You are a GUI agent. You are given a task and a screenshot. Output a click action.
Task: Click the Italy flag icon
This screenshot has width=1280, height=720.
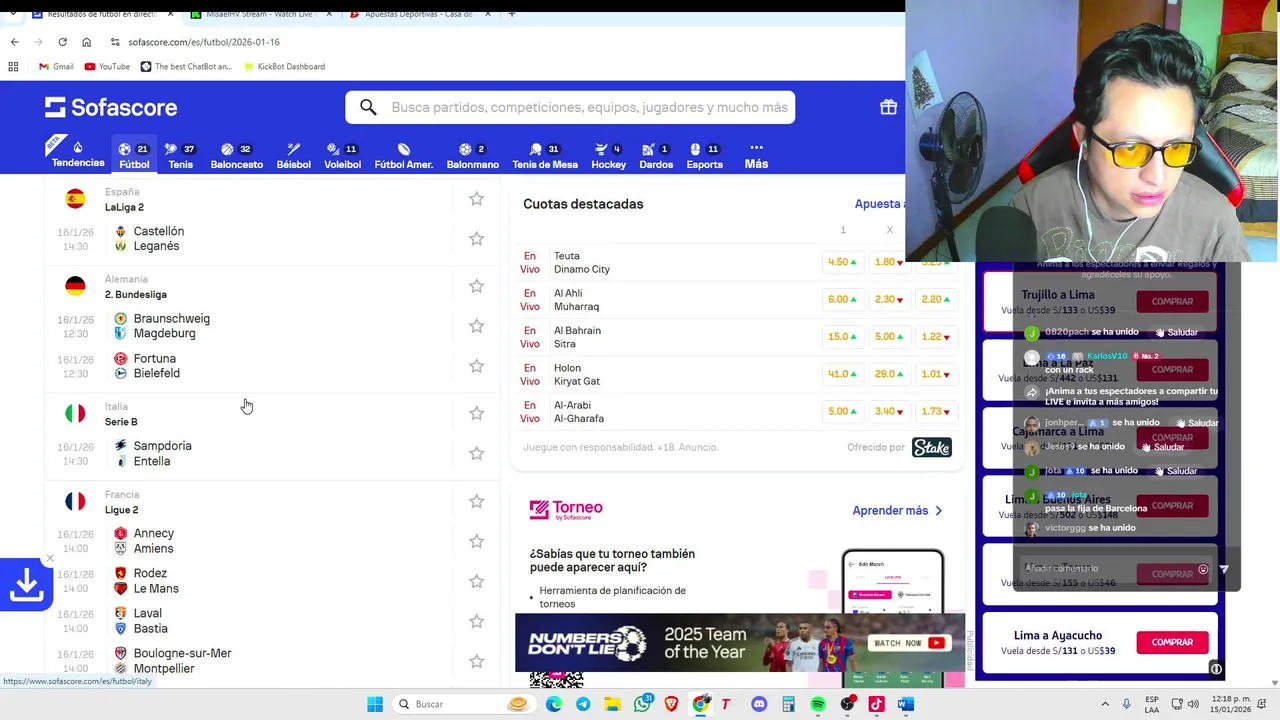(x=75, y=413)
